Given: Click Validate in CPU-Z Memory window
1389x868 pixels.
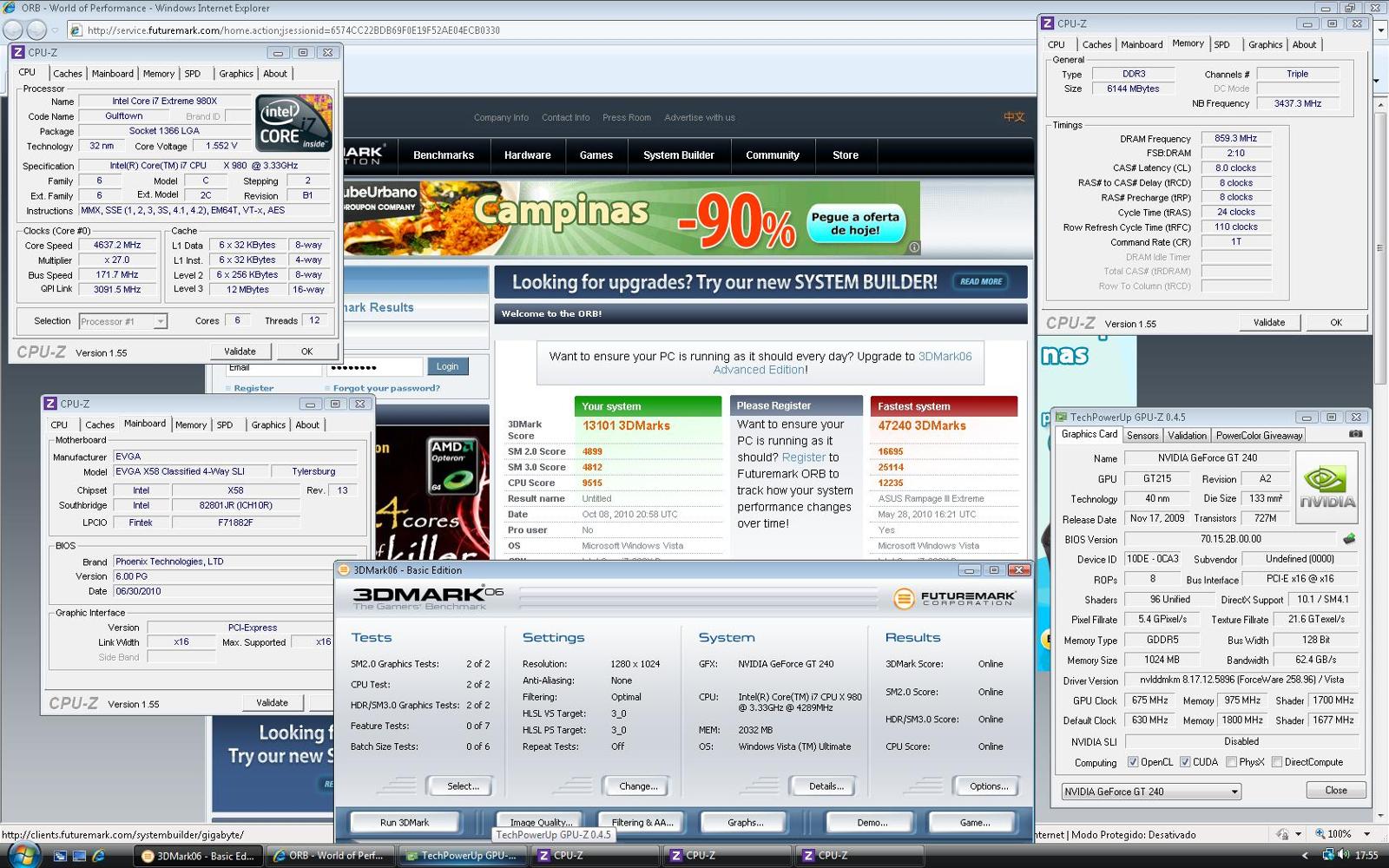Looking at the screenshot, I should [x=1269, y=322].
